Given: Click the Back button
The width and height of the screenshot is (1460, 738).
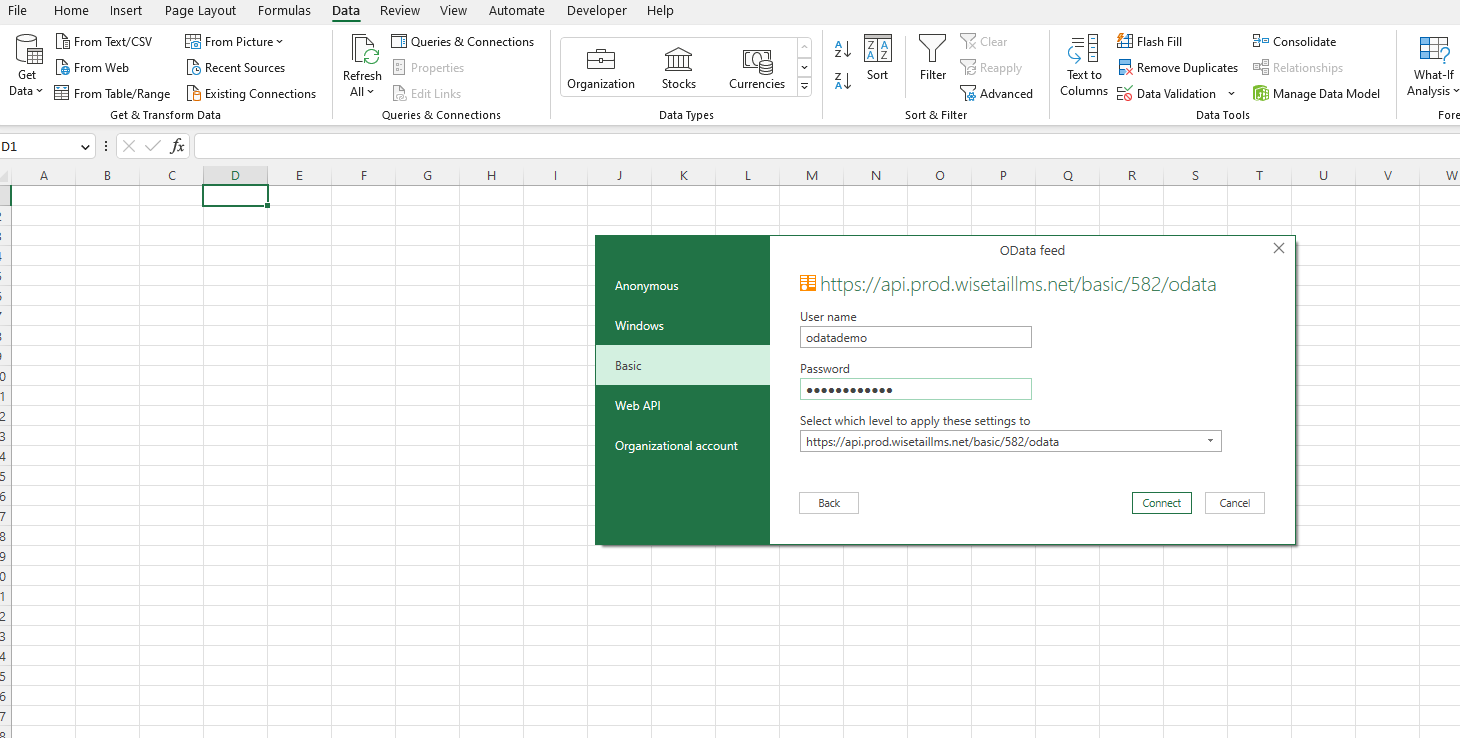Looking at the screenshot, I should pyautogui.click(x=829, y=503).
